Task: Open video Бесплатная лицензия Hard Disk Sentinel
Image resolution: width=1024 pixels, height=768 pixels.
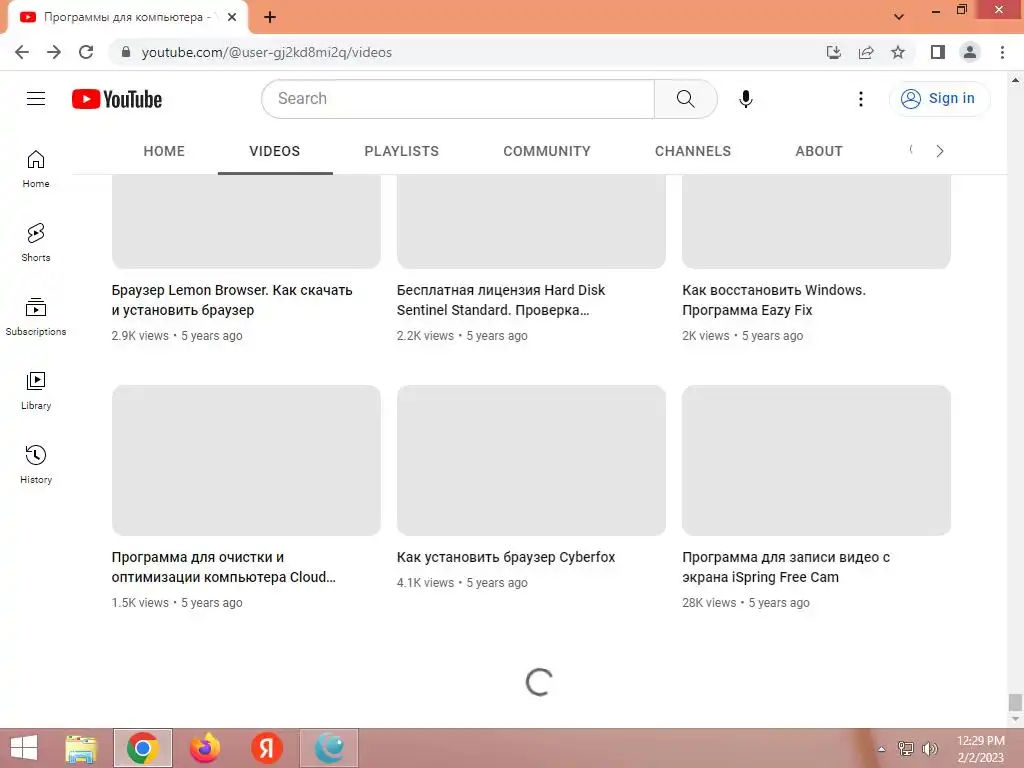Action: [501, 300]
